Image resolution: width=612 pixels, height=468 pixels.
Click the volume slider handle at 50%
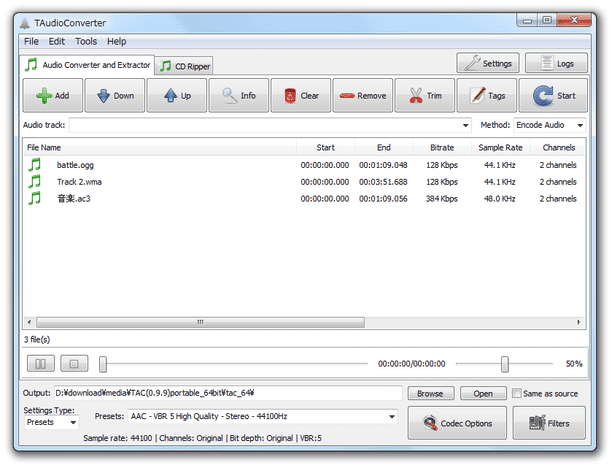coord(505,364)
